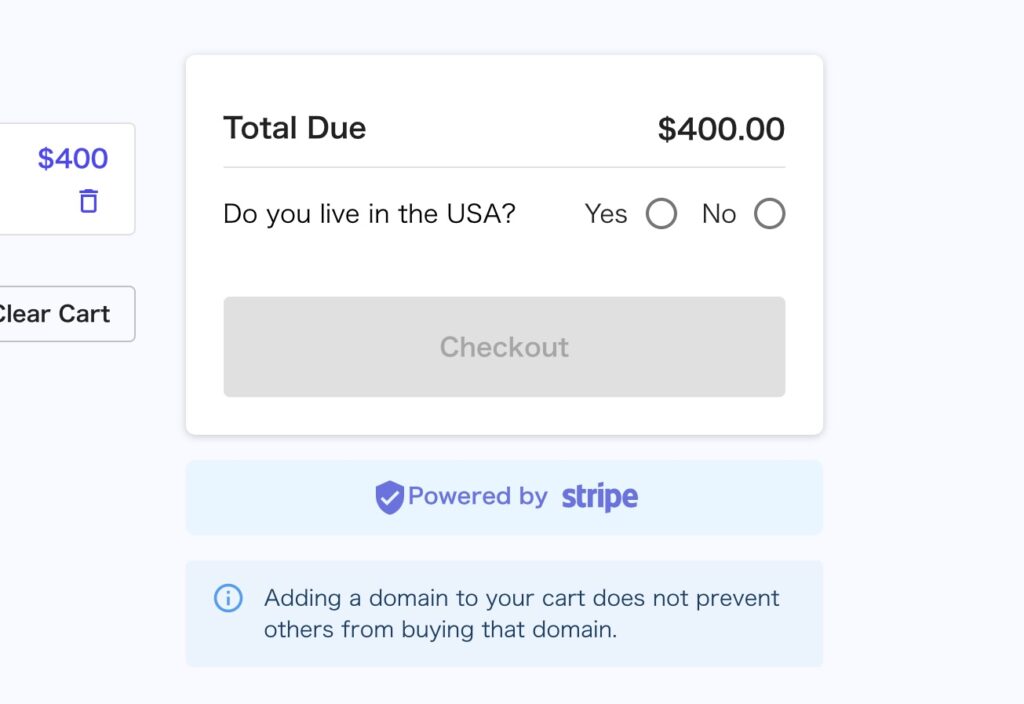Click the info circle icon in the notice
The width and height of the screenshot is (1024, 704).
click(229, 598)
